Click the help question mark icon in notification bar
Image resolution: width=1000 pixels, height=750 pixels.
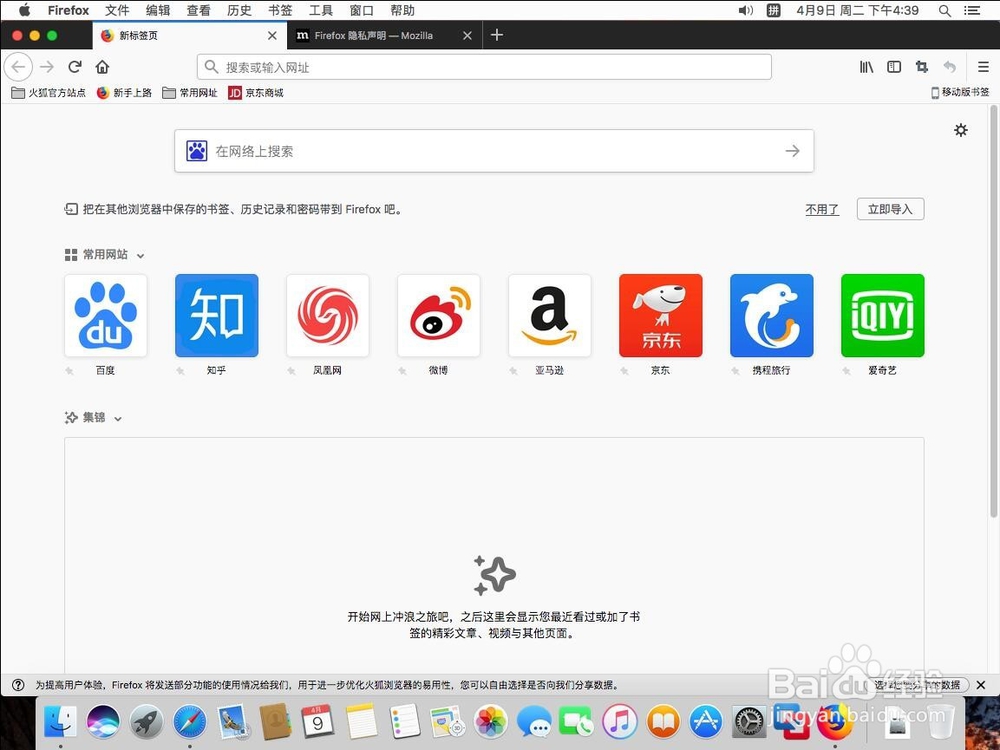[18, 685]
